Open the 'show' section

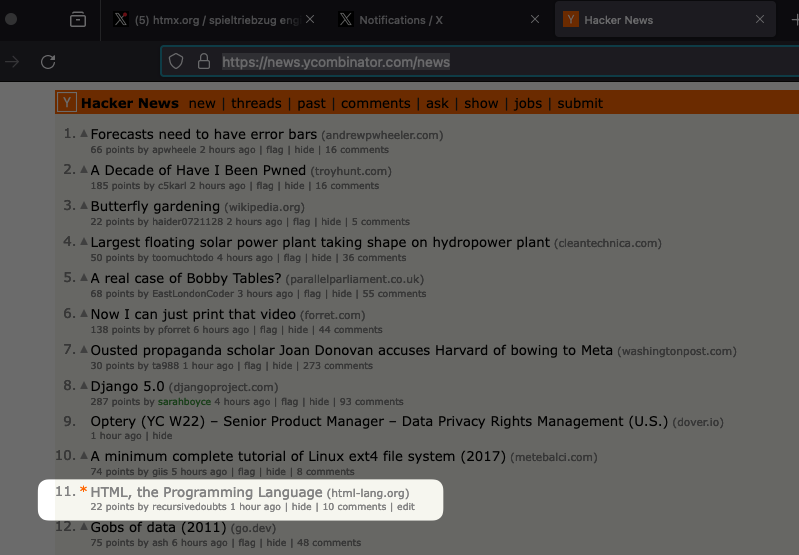[x=481, y=103]
